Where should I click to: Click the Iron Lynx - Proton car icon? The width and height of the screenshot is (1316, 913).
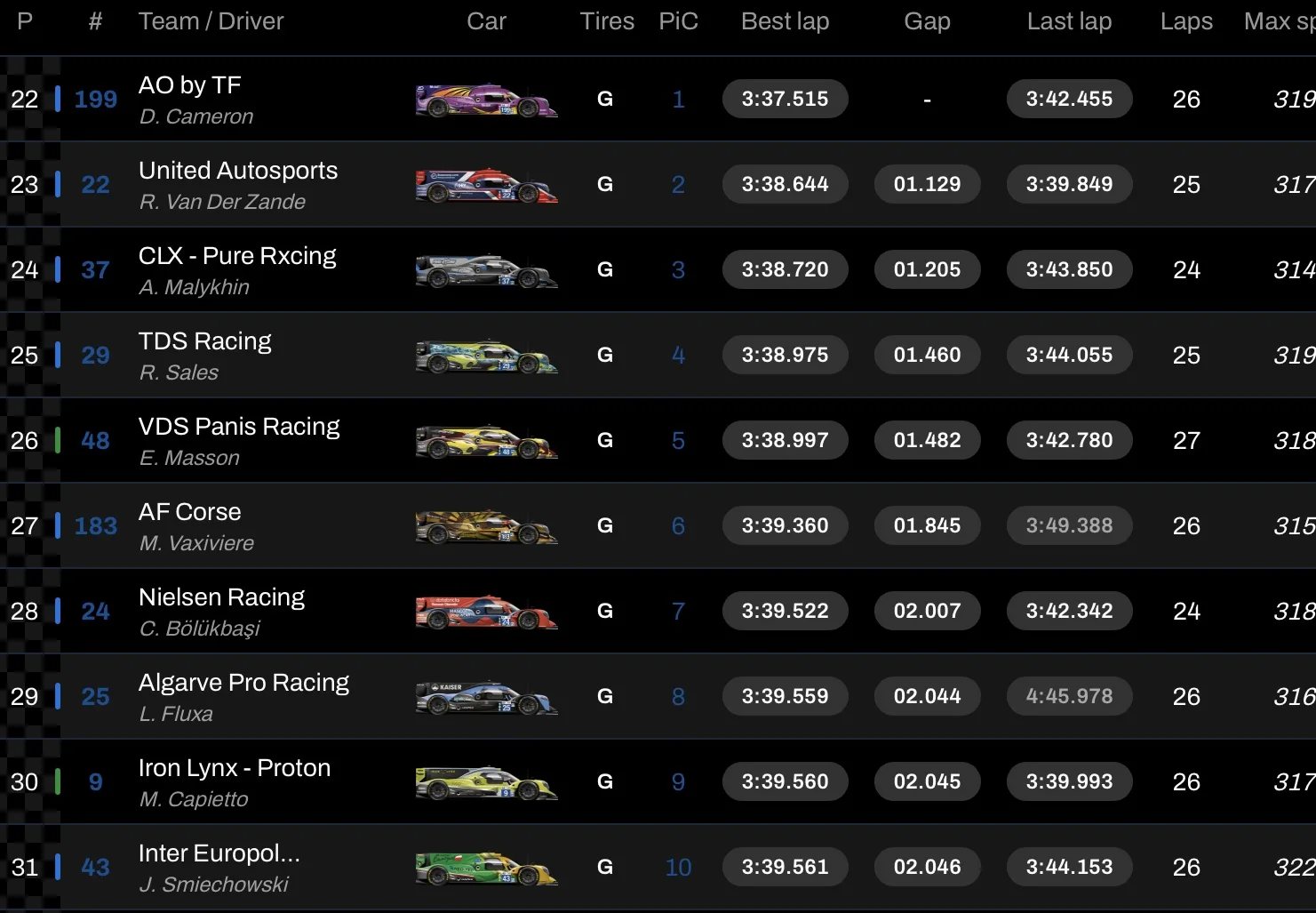pos(486,782)
